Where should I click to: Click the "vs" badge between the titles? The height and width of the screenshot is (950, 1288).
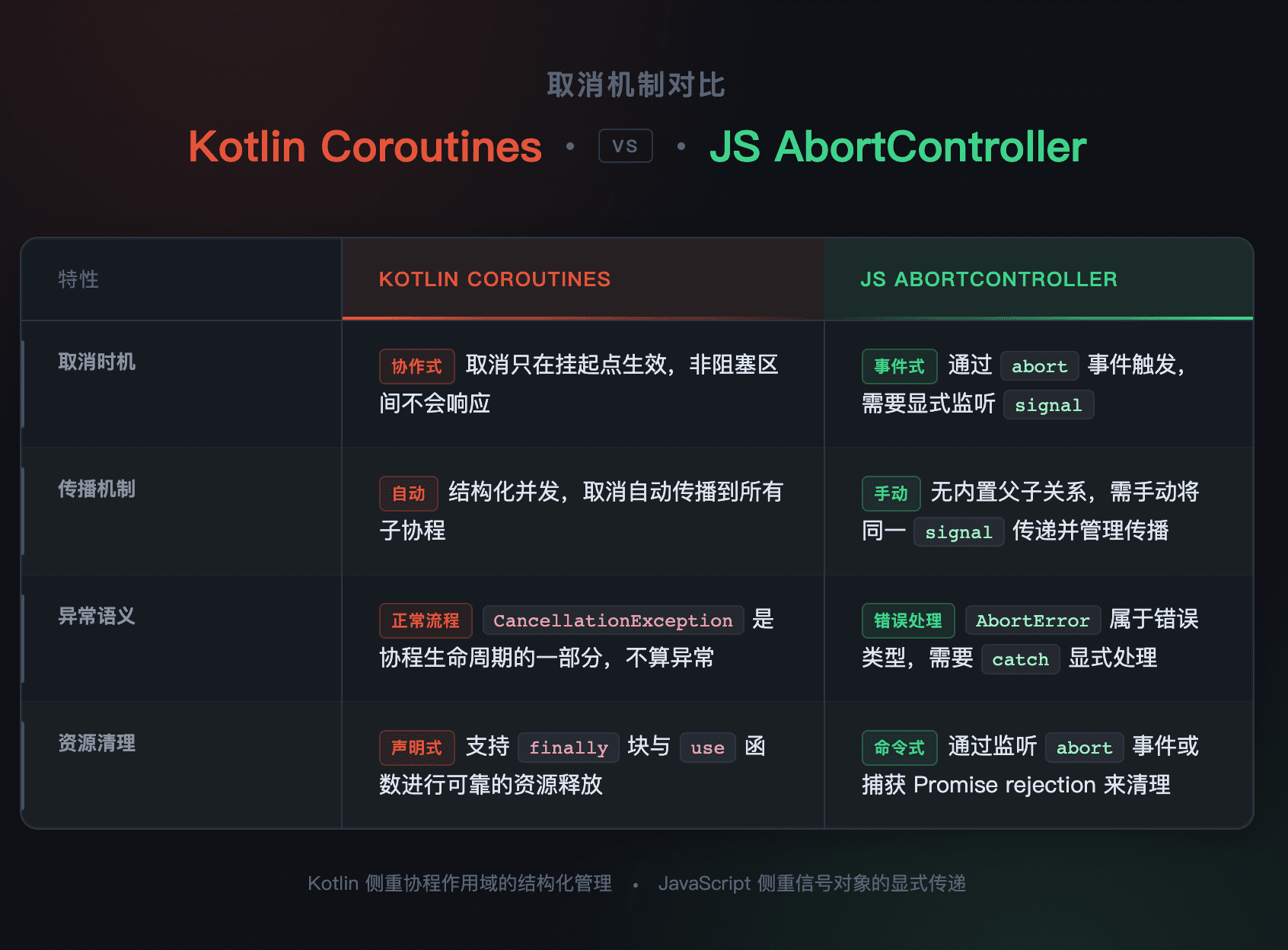pyautogui.click(x=625, y=146)
